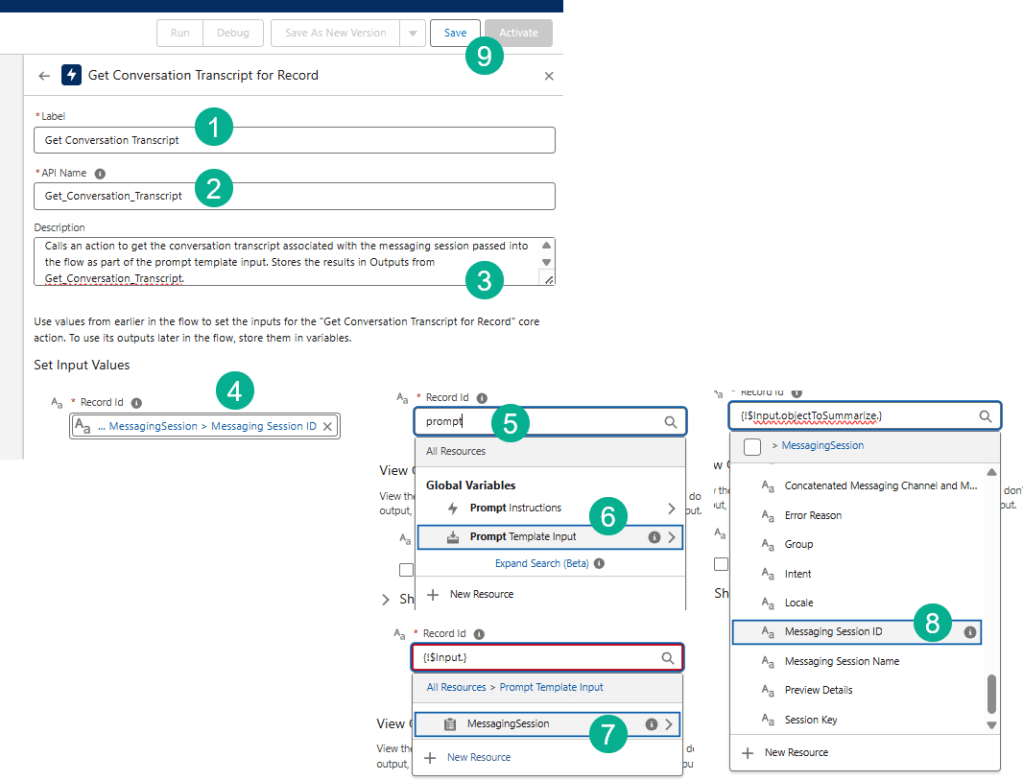
Task: Click the info icon next to Expand Search
Action: pyautogui.click(x=599, y=563)
